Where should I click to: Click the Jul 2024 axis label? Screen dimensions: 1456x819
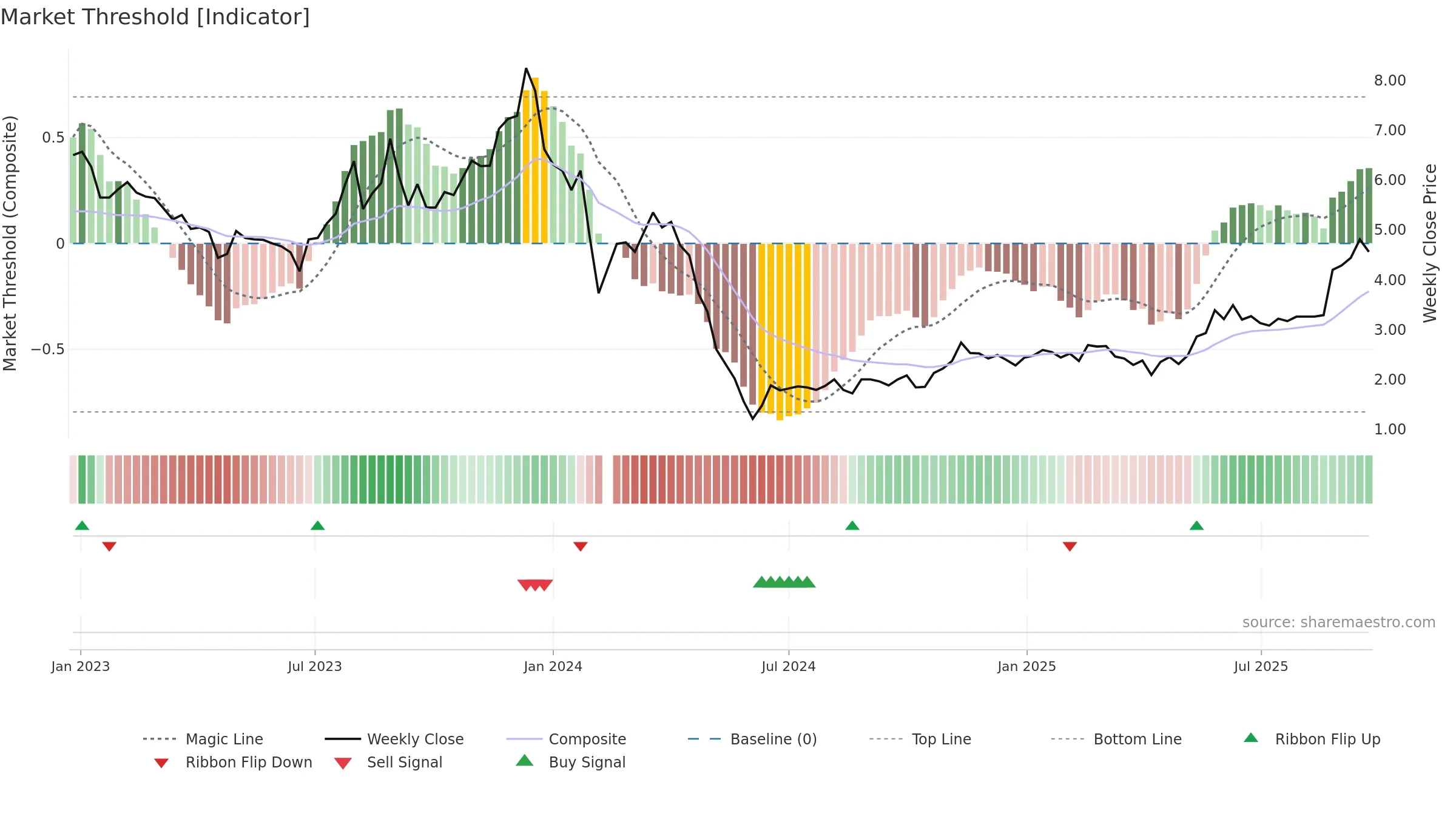pos(789,667)
